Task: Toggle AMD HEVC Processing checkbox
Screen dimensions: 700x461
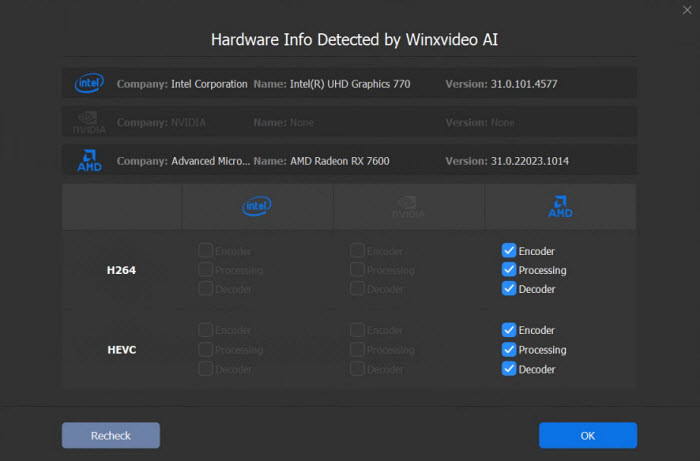Action: coord(509,350)
